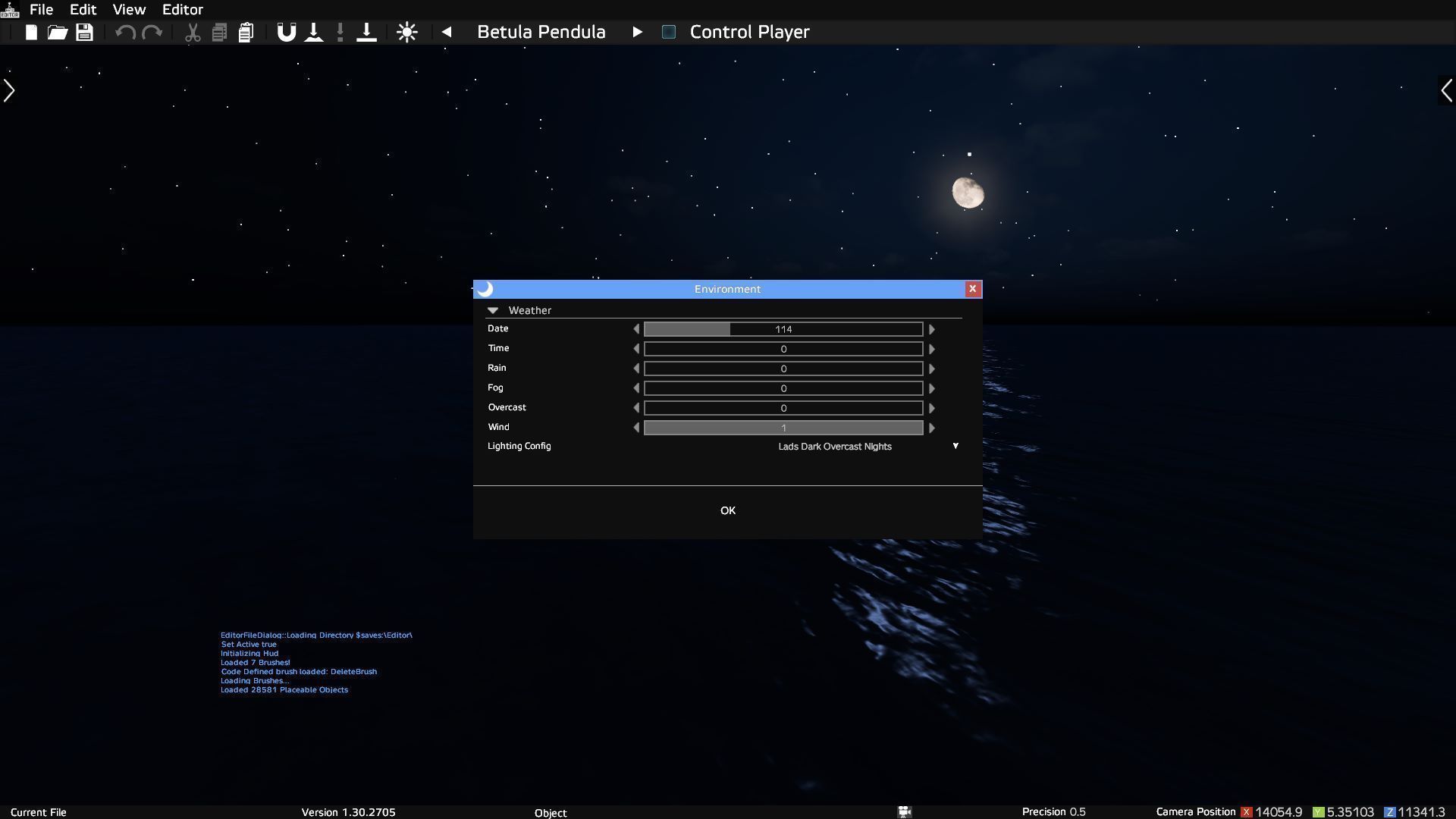Select previous object before Betula Pendula
The width and height of the screenshot is (1456, 819).
point(447,32)
